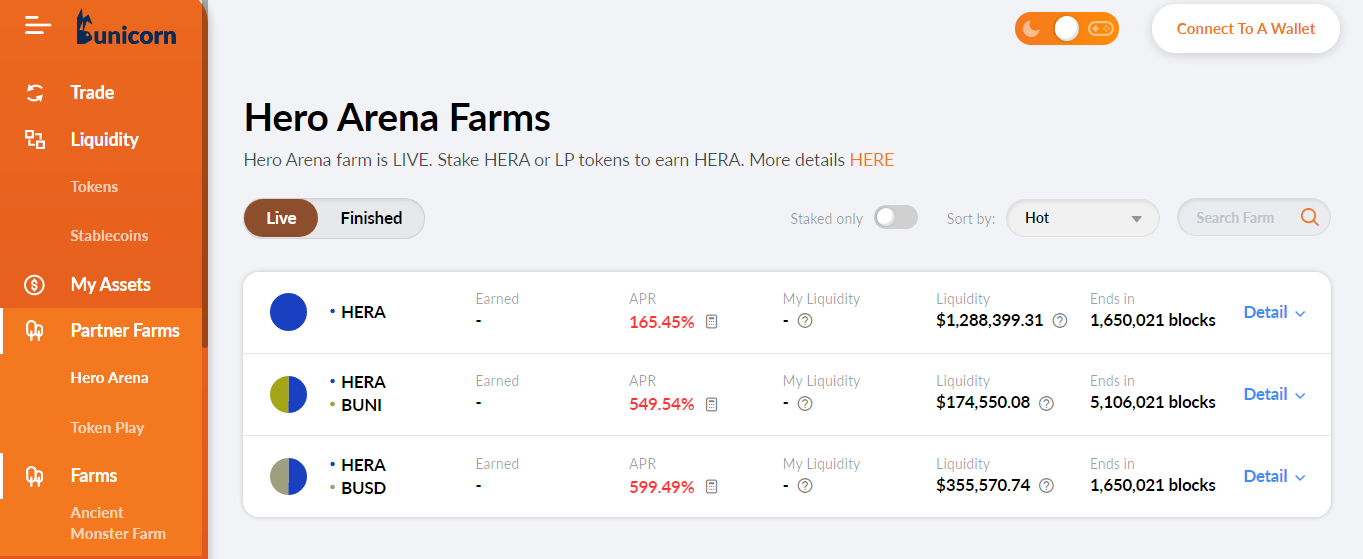Click the search magnifier icon
Screen dimensions: 1363x559
(x=1309, y=217)
